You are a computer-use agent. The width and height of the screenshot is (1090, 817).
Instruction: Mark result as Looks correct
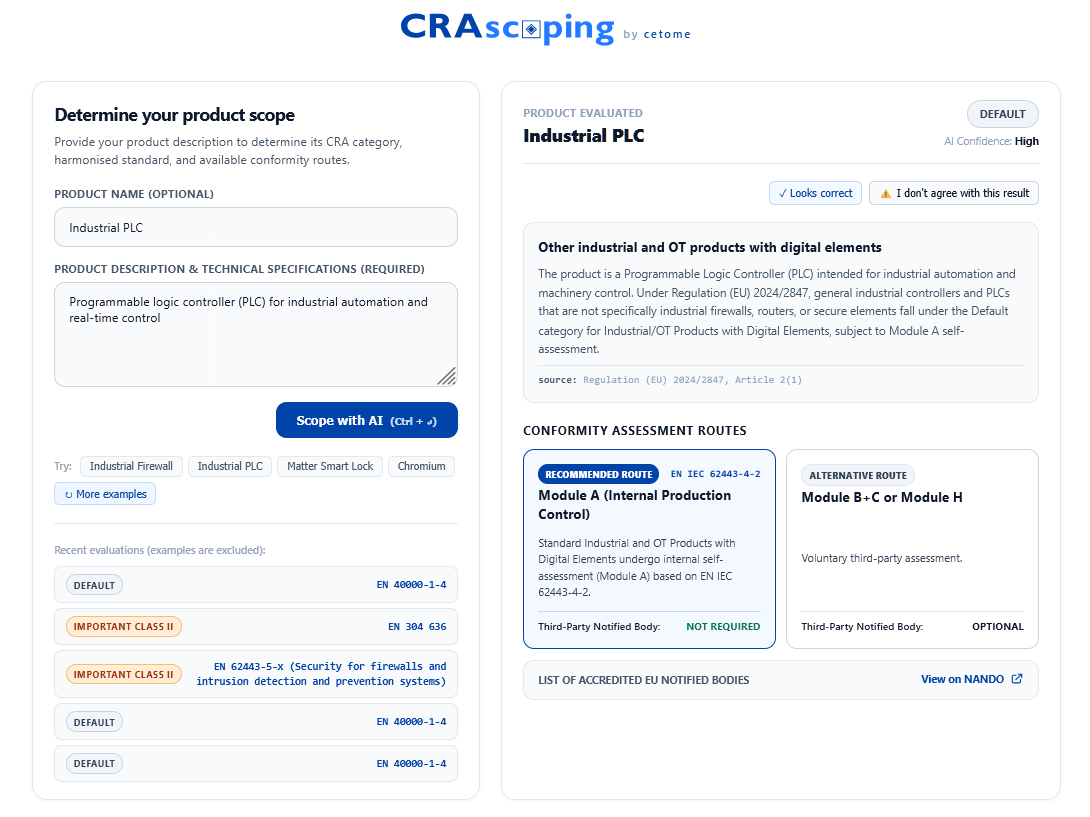click(x=815, y=193)
